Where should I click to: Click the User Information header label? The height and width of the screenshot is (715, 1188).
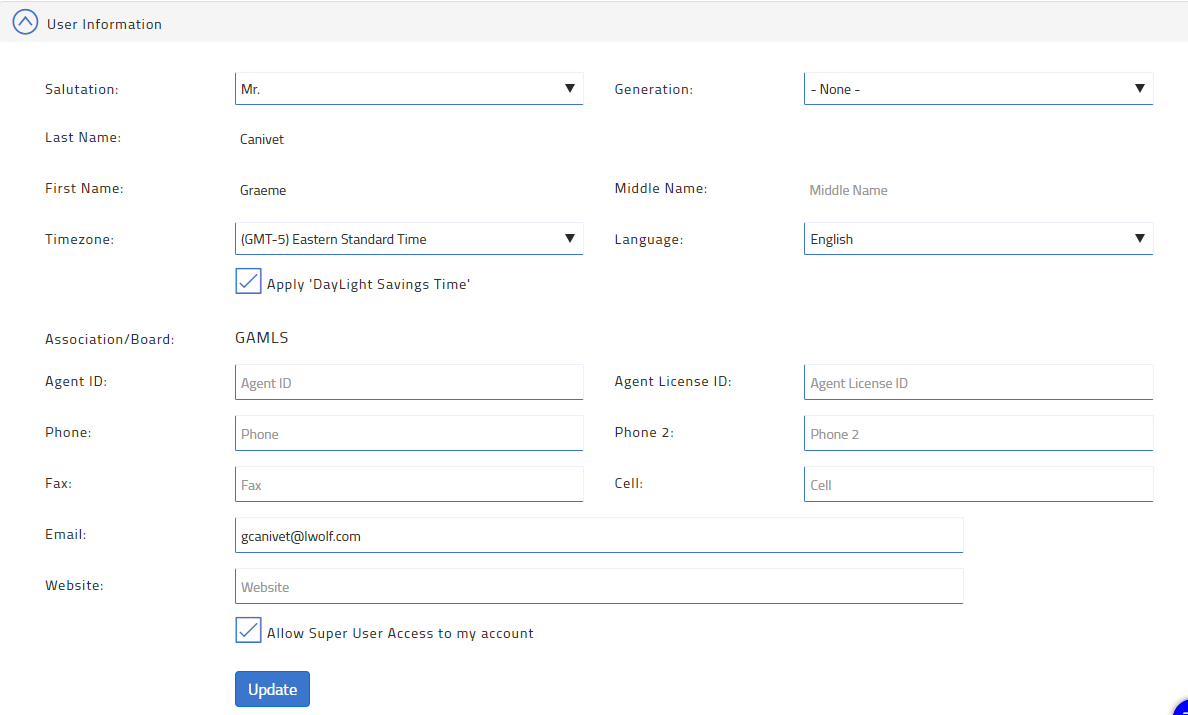coord(104,23)
